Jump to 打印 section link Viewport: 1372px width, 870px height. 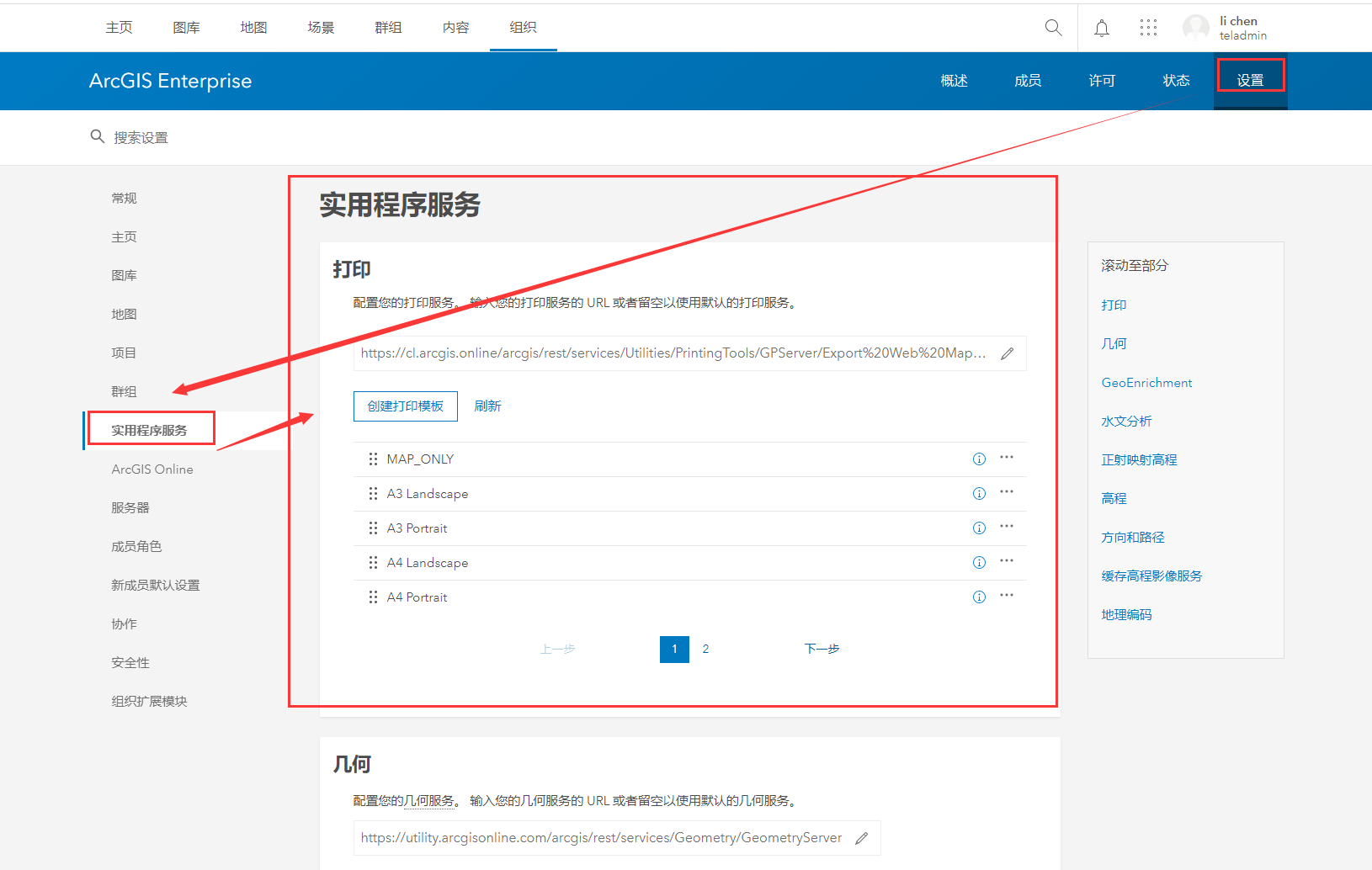coord(1114,305)
